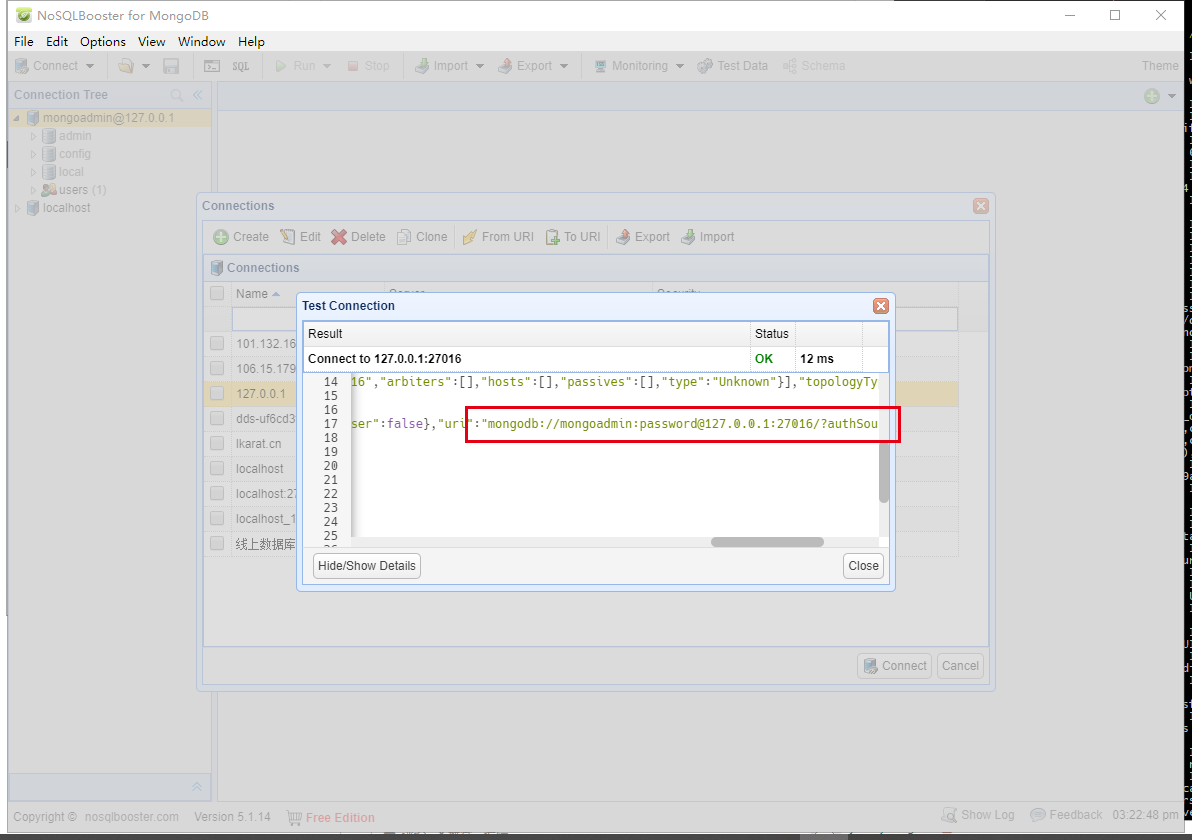
Task: Expand the Export dropdown arrow
Action: [564, 66]
